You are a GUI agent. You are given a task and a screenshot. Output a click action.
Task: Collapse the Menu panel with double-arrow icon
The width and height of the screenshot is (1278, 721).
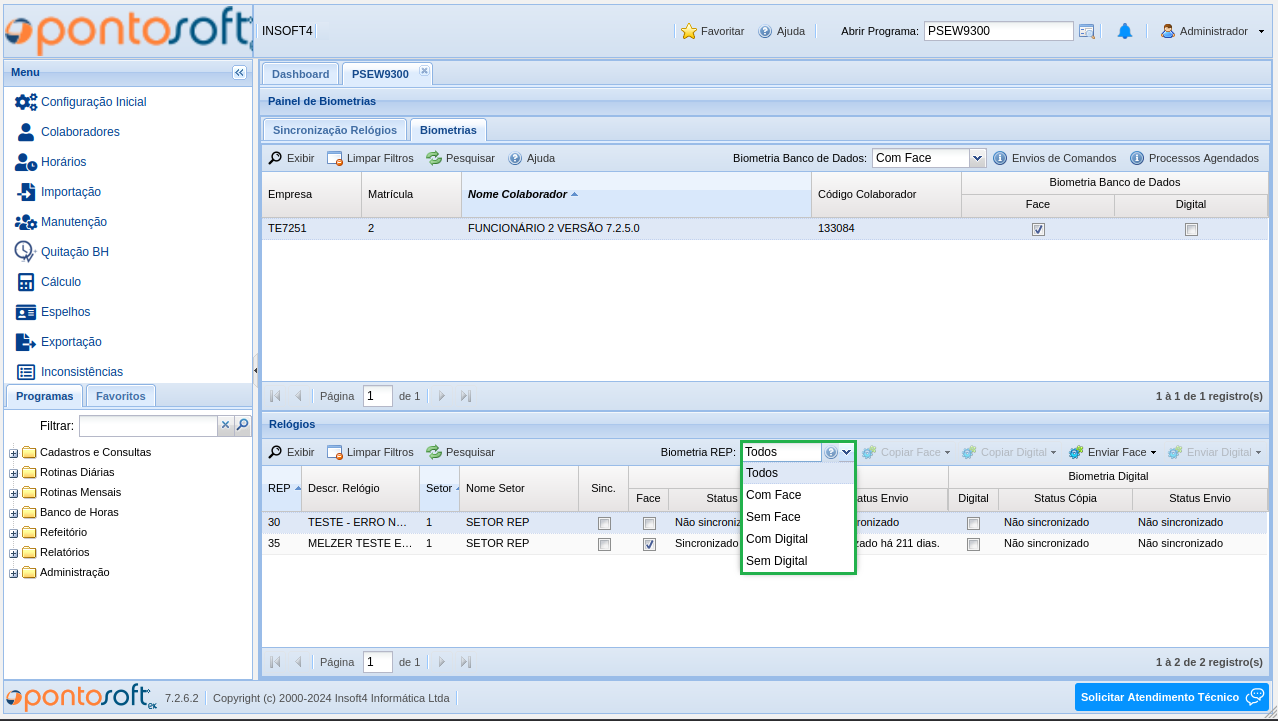pyautogui.click(x=239, y=72)
